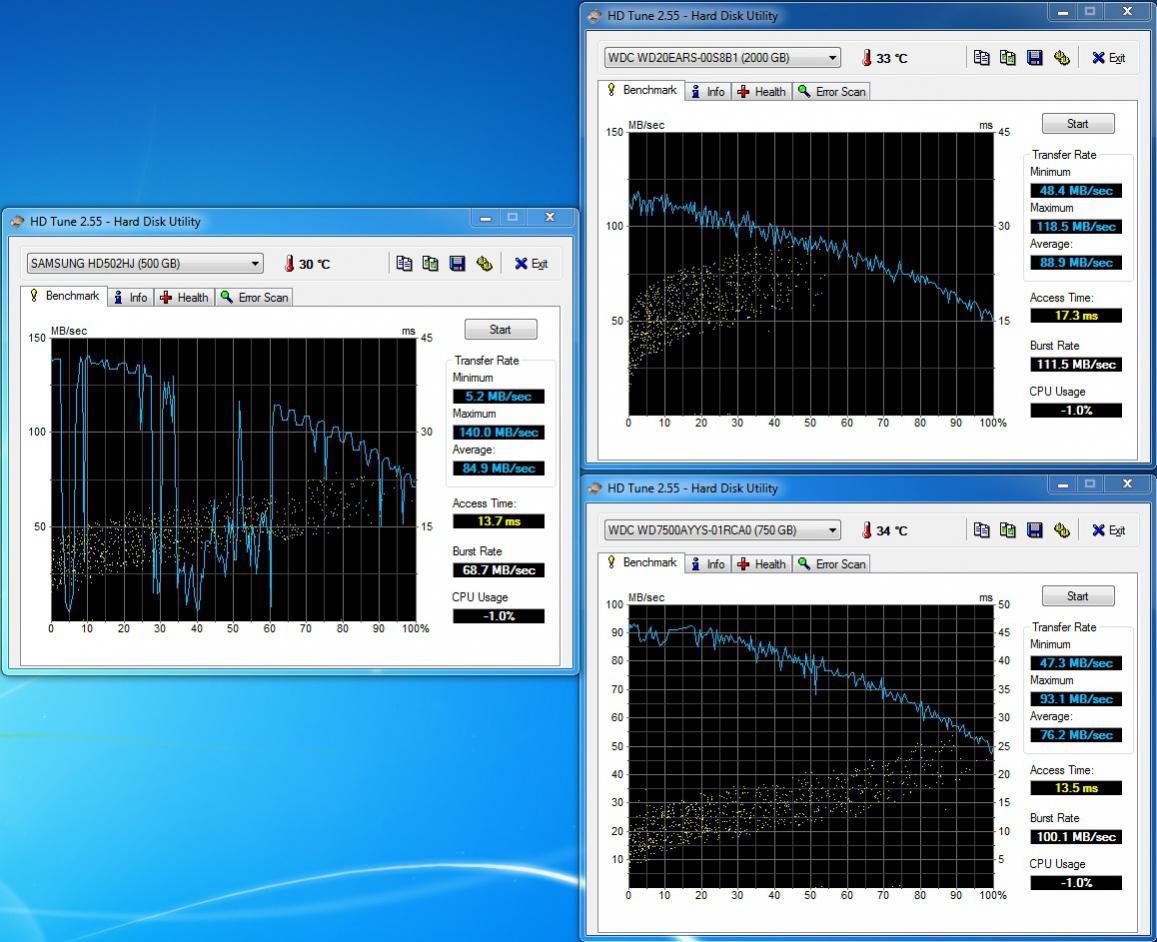Click benchmark graph in WD20EARS window
The height and width of the screenshot is (942, 1157).
[811, 274]
